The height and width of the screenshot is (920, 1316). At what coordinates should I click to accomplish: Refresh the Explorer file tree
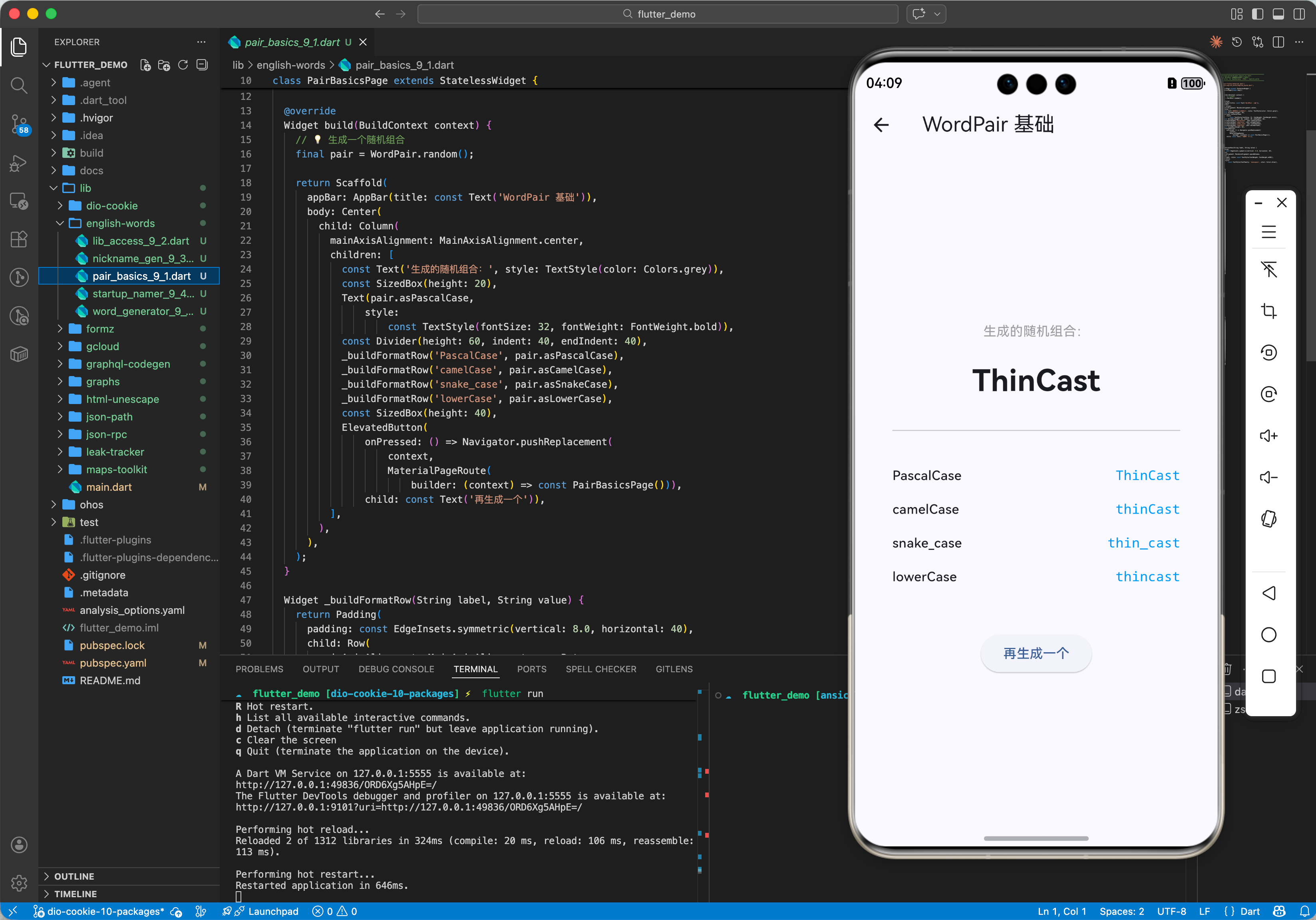pos(183,65)
